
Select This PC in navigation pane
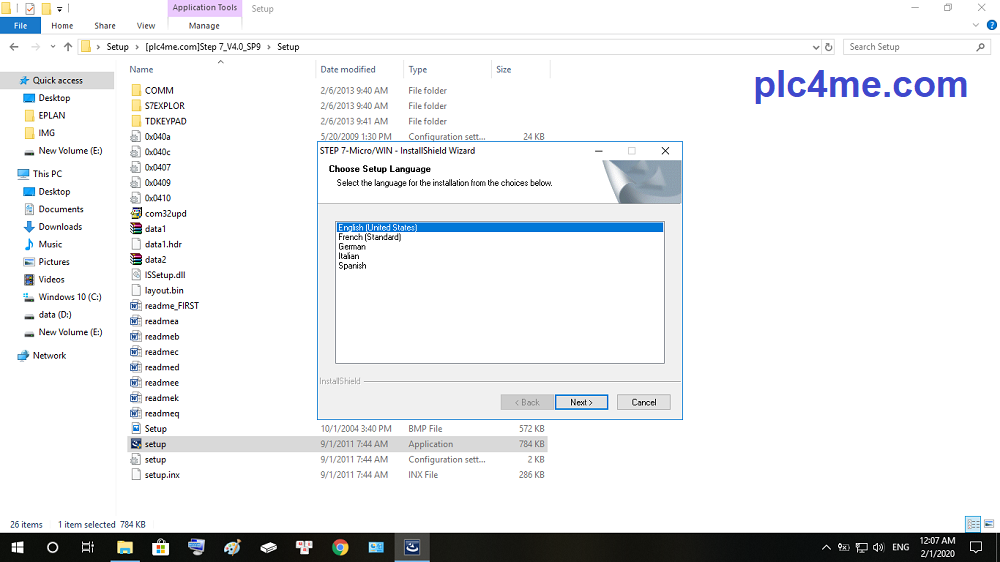pos(47,174)
